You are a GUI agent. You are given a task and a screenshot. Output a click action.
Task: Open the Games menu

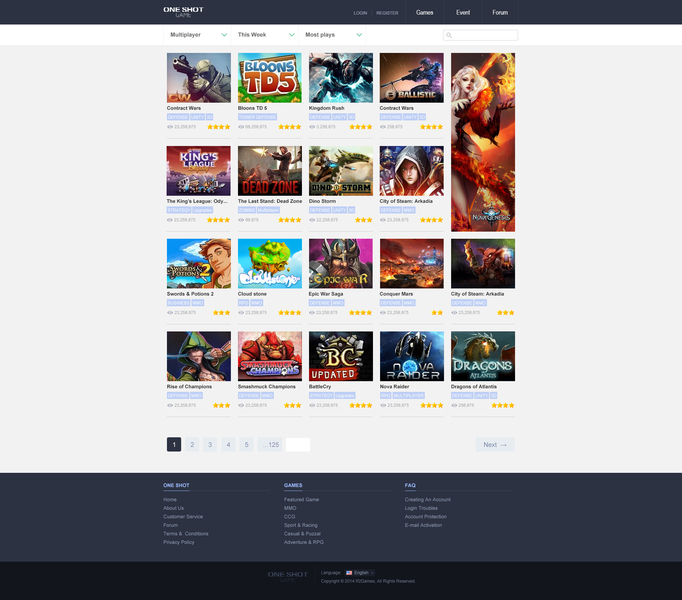(425, 12)
